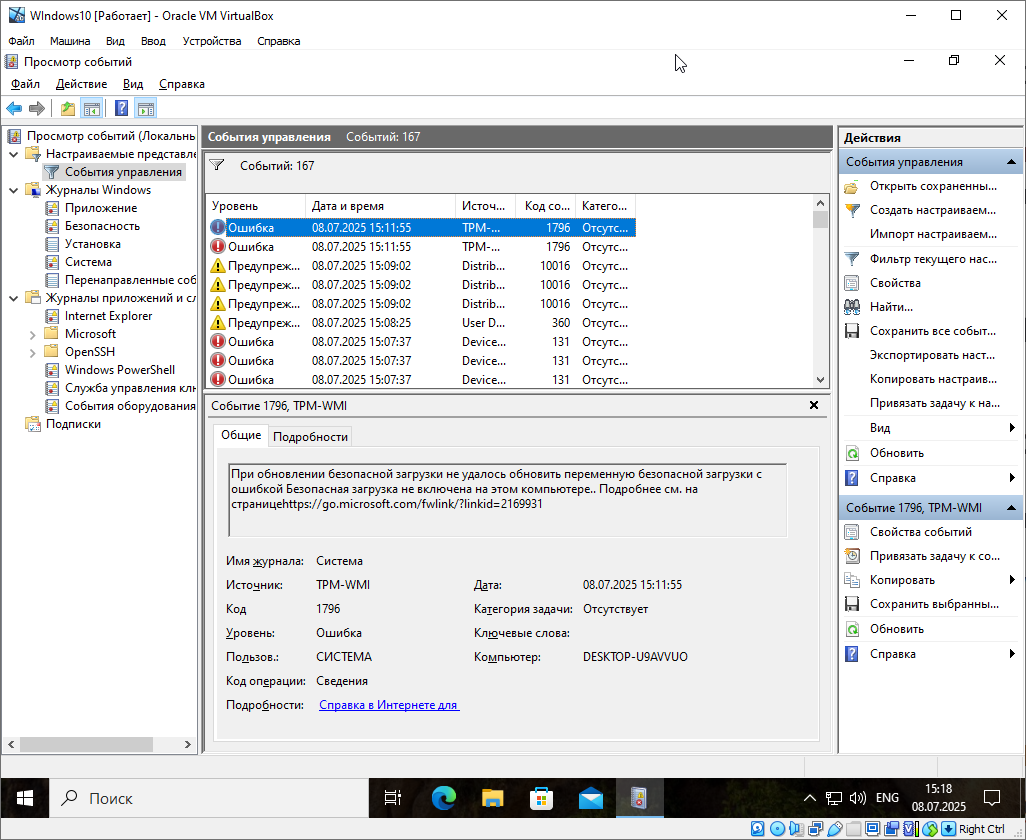This screenshot has width=1026, height=840.
Task: Click the Forward arrow toolbar icon
Action: [x=37, y=109]
